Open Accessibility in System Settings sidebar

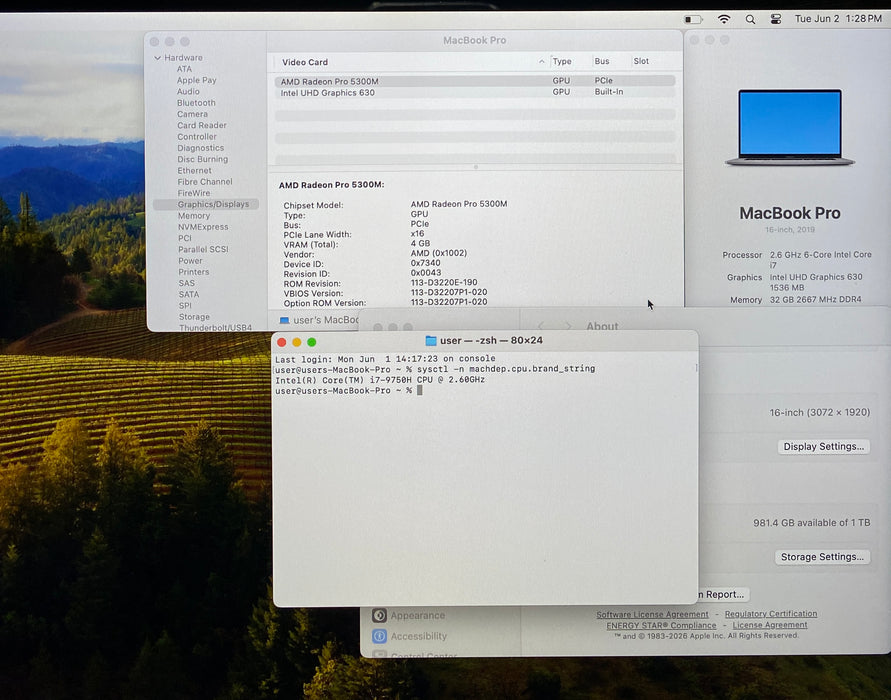tap(410, 636)
